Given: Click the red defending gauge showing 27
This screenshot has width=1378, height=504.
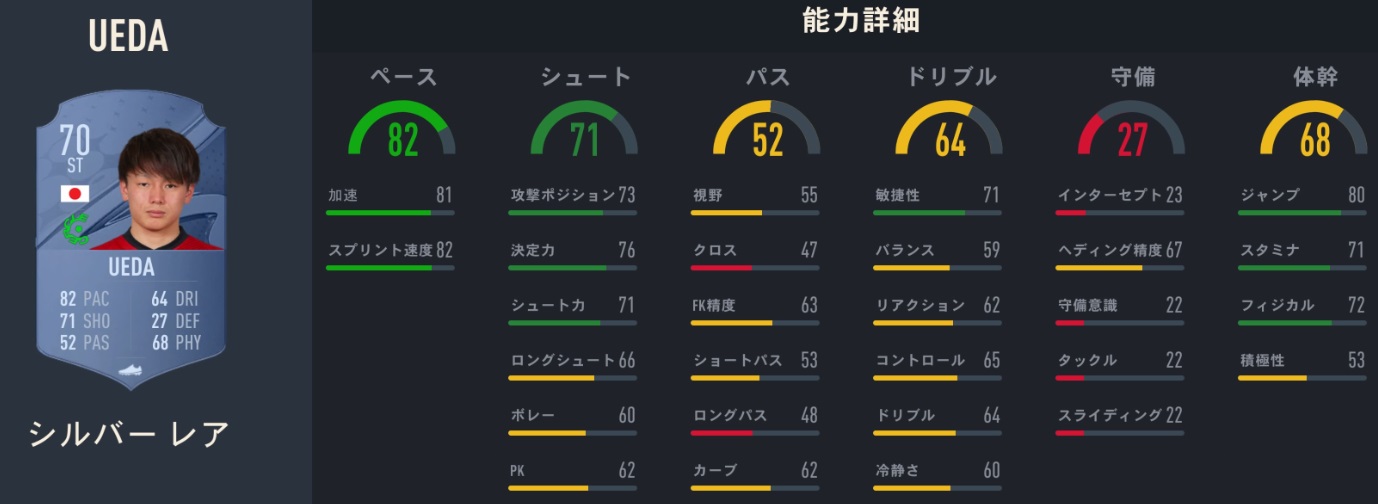Looking at the screenshot, I should coord(1132,132).
